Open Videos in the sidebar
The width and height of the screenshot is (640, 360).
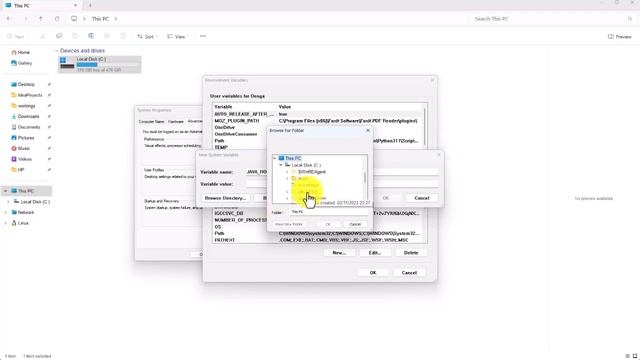(21, 159)
